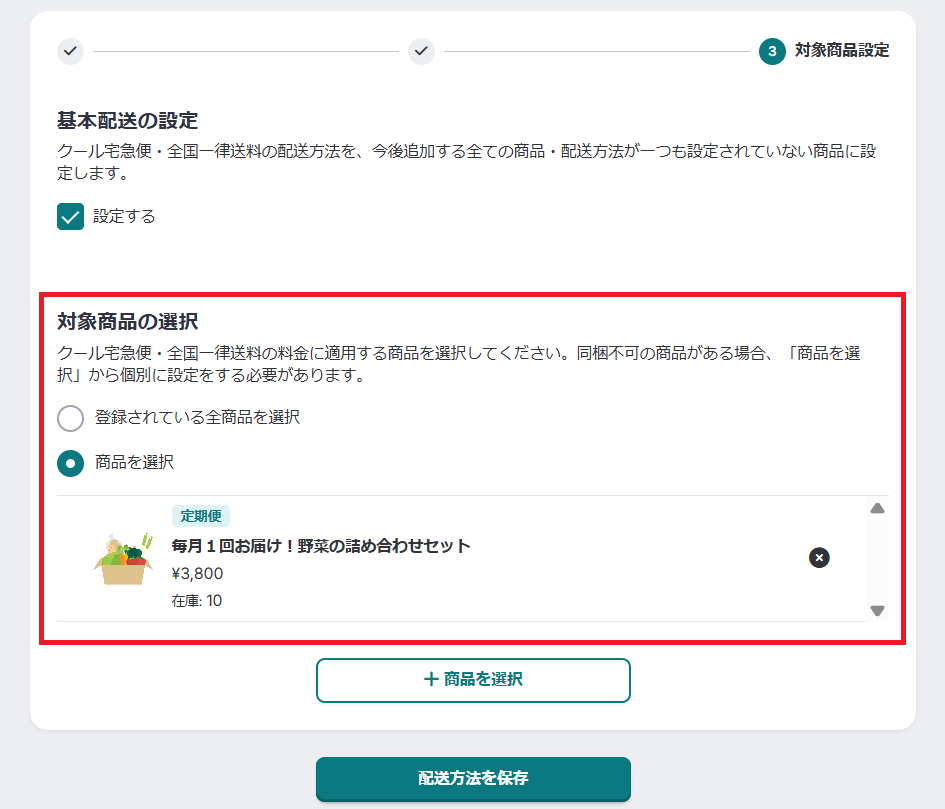
Task: Click the scroll down arrow in product list
Action: [877, 611]
